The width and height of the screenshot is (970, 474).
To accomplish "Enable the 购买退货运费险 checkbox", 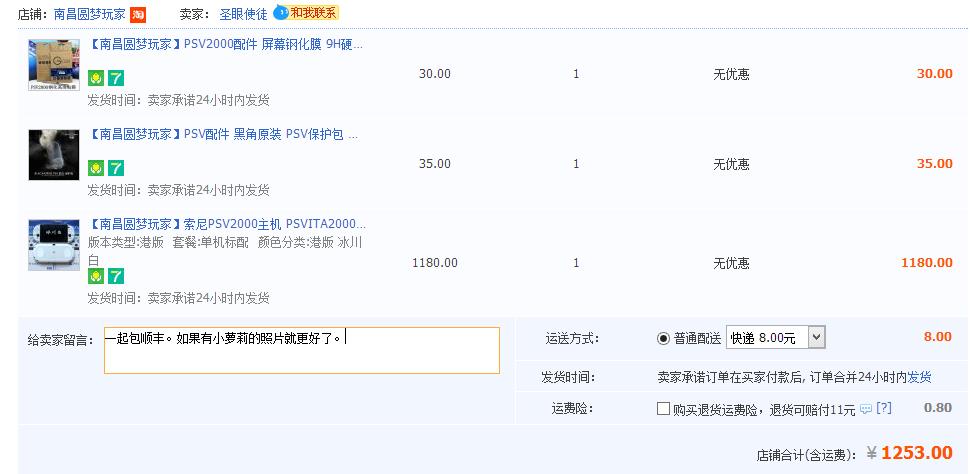I will pyautogui.click(x=663, y=408).
